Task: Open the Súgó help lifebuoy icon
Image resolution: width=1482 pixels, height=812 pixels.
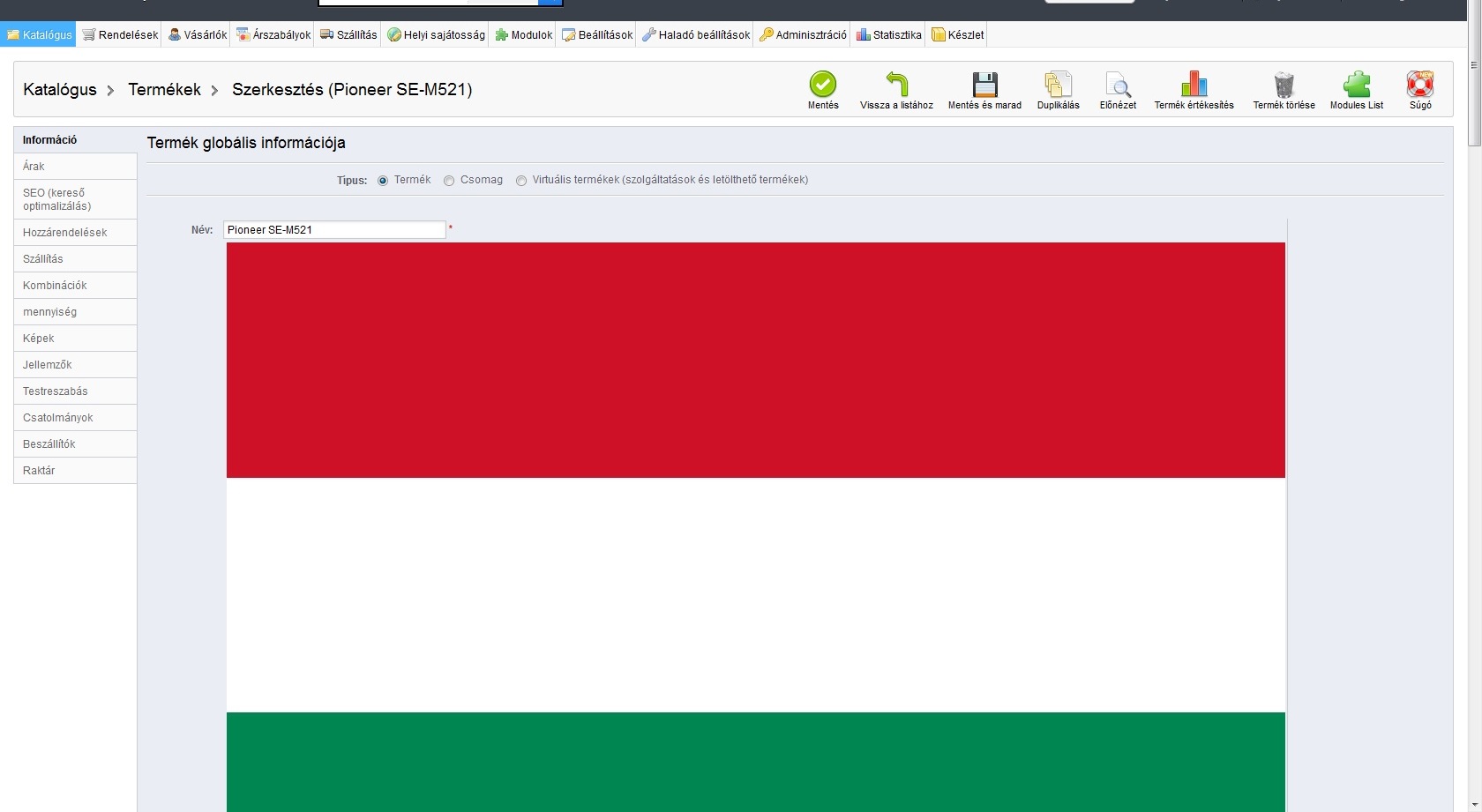Action: pyautogui.click(x=1420, y=84)
